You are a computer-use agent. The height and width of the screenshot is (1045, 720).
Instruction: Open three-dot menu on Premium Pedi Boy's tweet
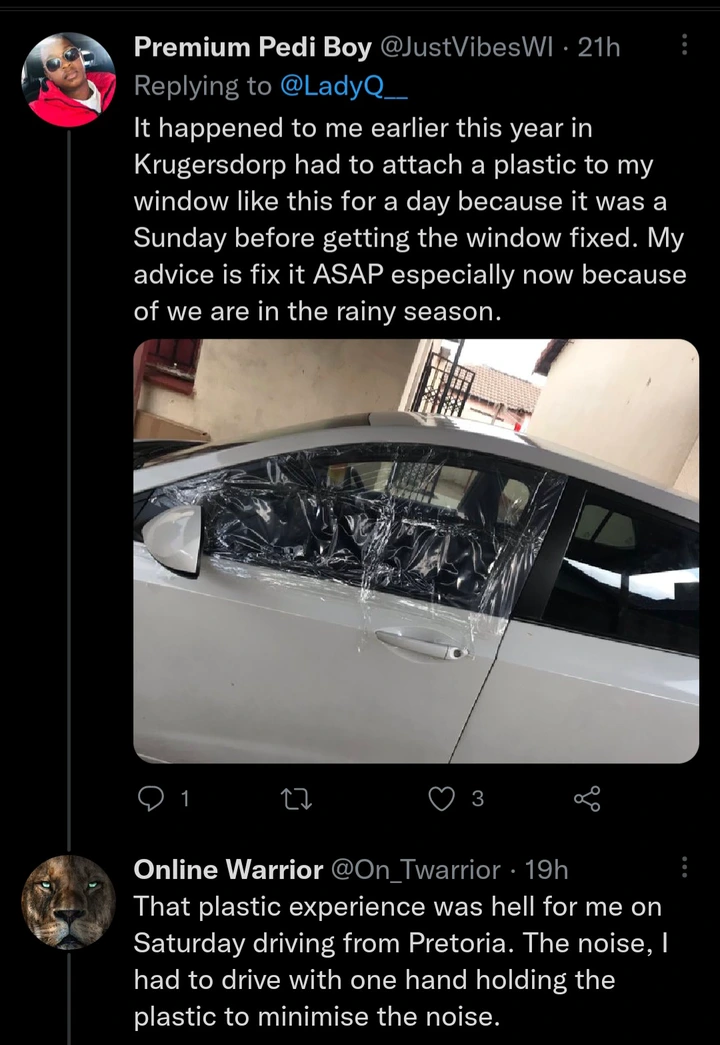click(684, 45)
